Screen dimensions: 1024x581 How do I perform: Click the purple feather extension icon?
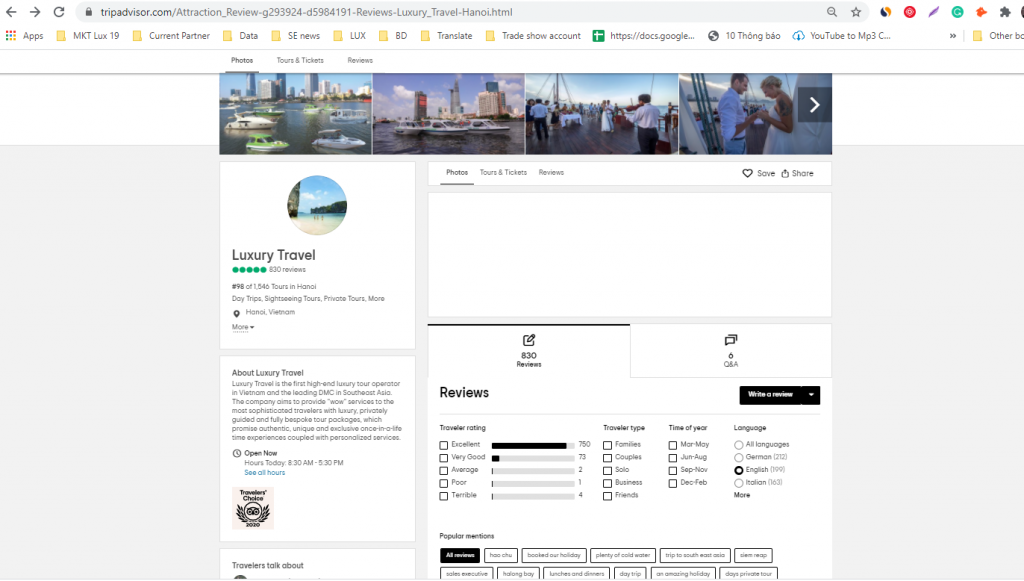point(934,12)
